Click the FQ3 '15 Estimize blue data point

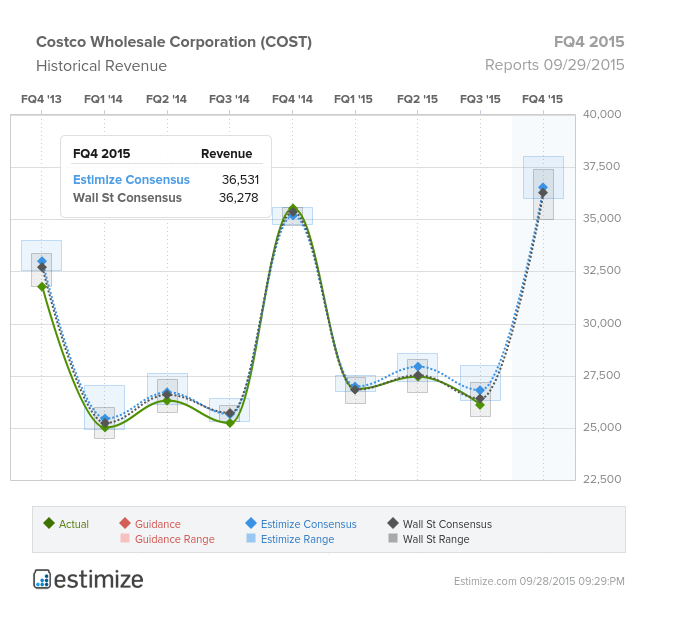pos(480,391)
